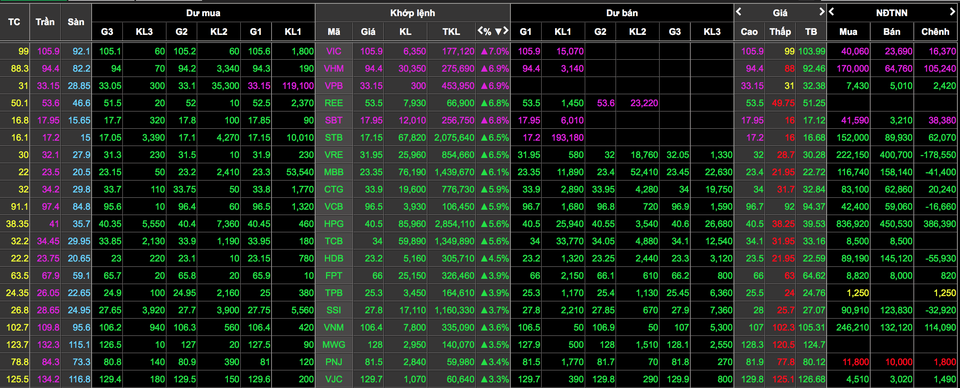Click left arrow beside NĐTNN header
Image resolution: width=960 pixels, height=388 pixels.
tap(831, 12)
